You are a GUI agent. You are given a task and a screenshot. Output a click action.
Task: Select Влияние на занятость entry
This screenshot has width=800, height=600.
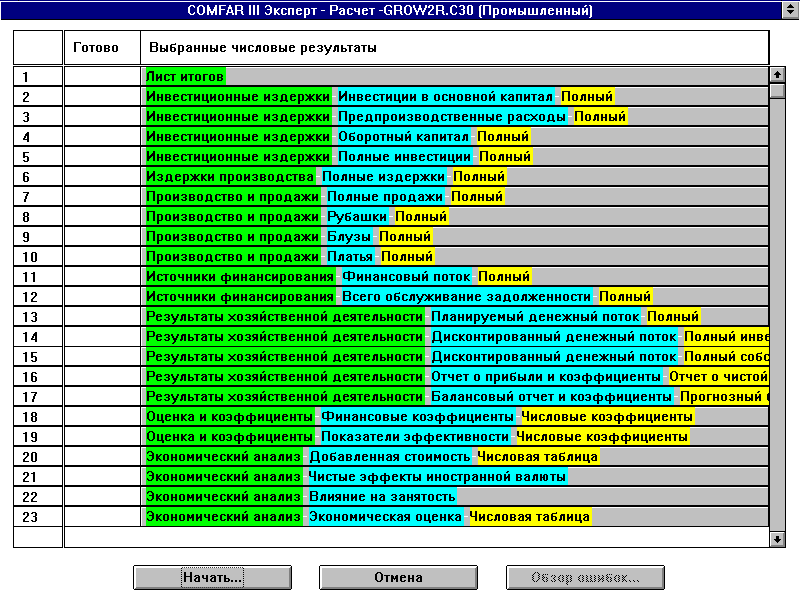(382, 496)
